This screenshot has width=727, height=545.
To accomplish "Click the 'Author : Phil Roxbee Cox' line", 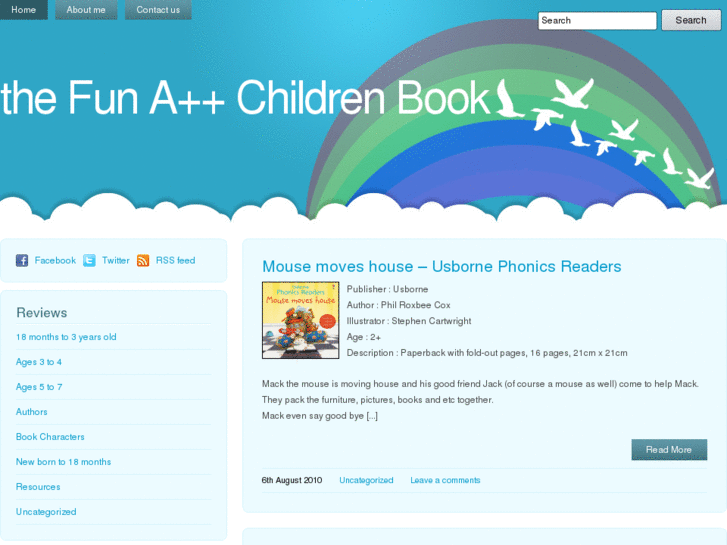I will coord(399,305).
